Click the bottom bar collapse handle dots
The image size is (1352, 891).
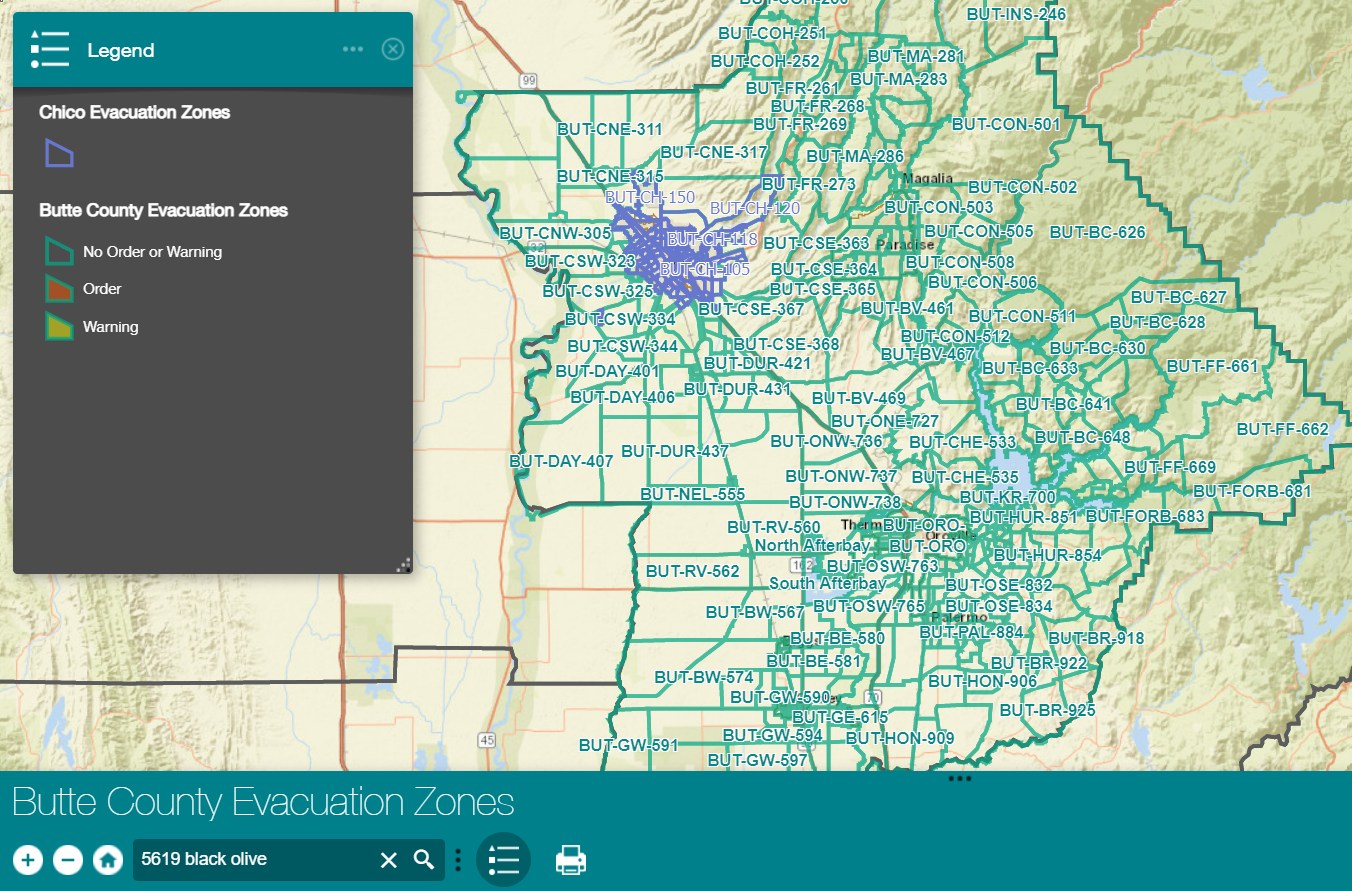[959, 778]
